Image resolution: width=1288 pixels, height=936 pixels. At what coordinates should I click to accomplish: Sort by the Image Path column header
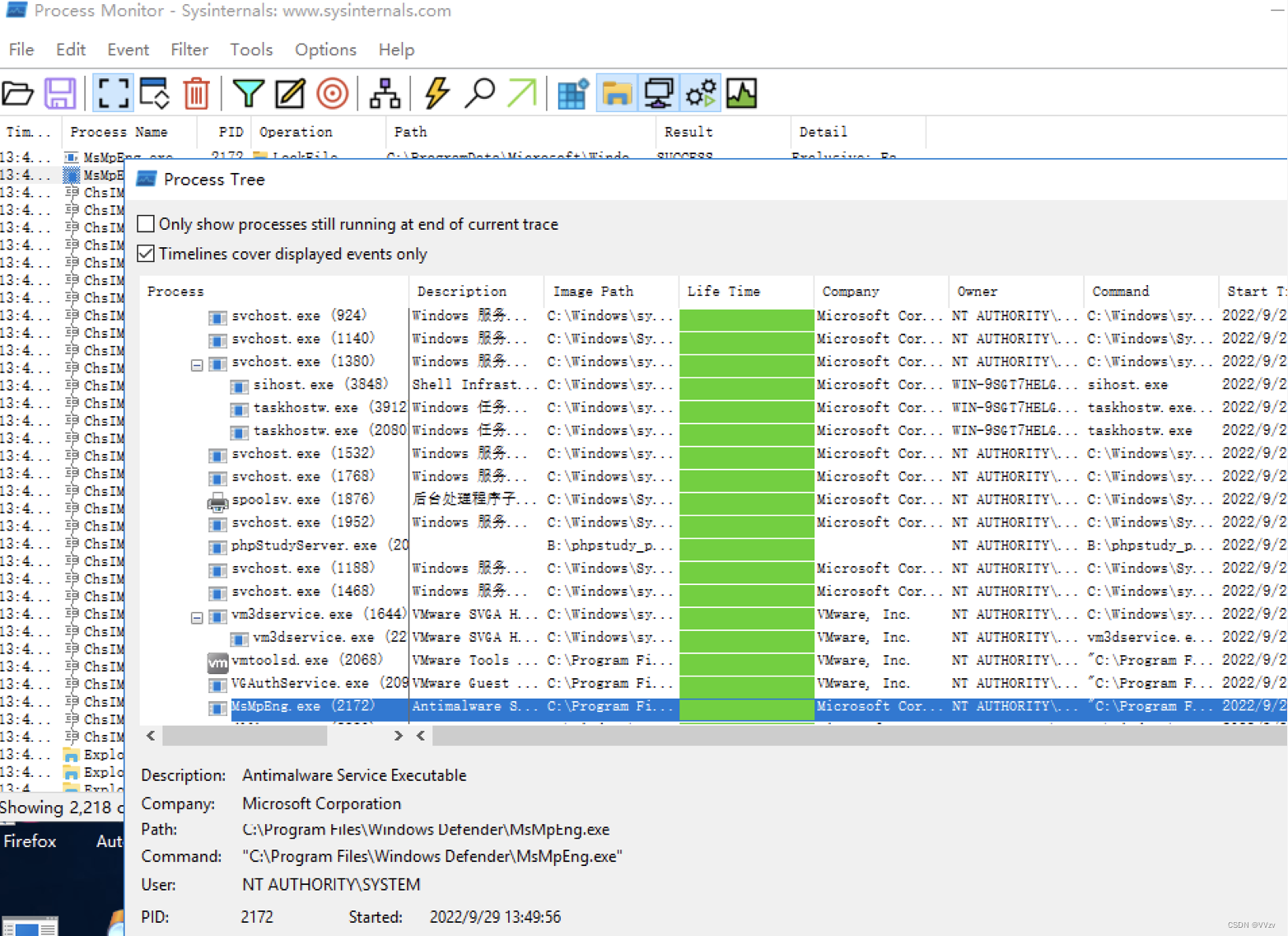(x=612, y=291)
